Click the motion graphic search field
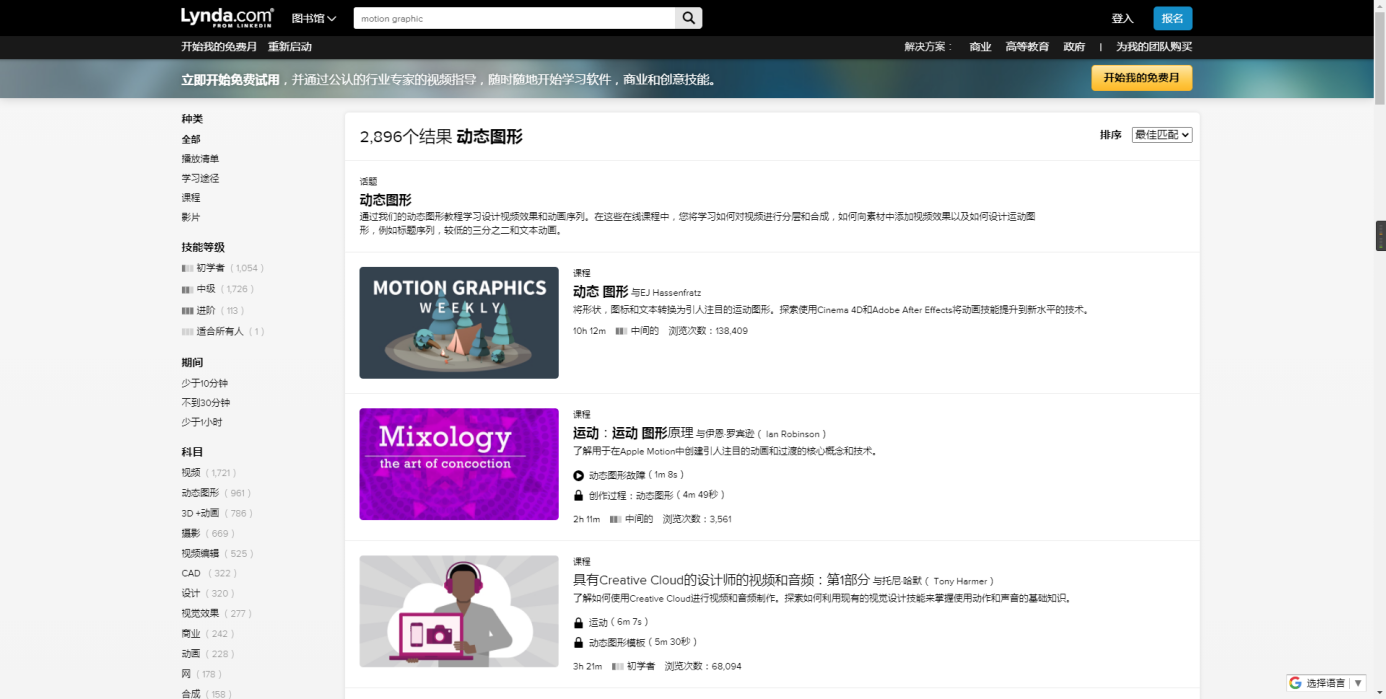The height and width of the screenshot is (699, 1386). coord(514,18)
